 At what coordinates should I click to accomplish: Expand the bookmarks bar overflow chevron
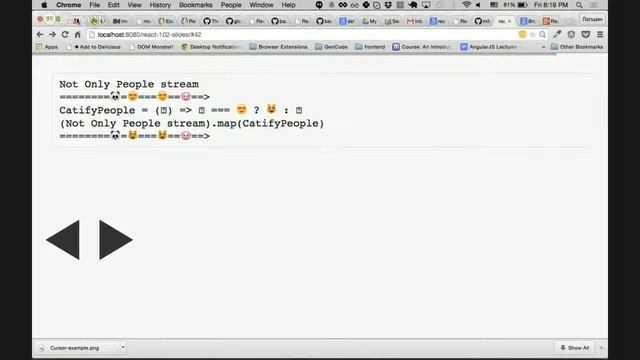(x=543, y=47)
